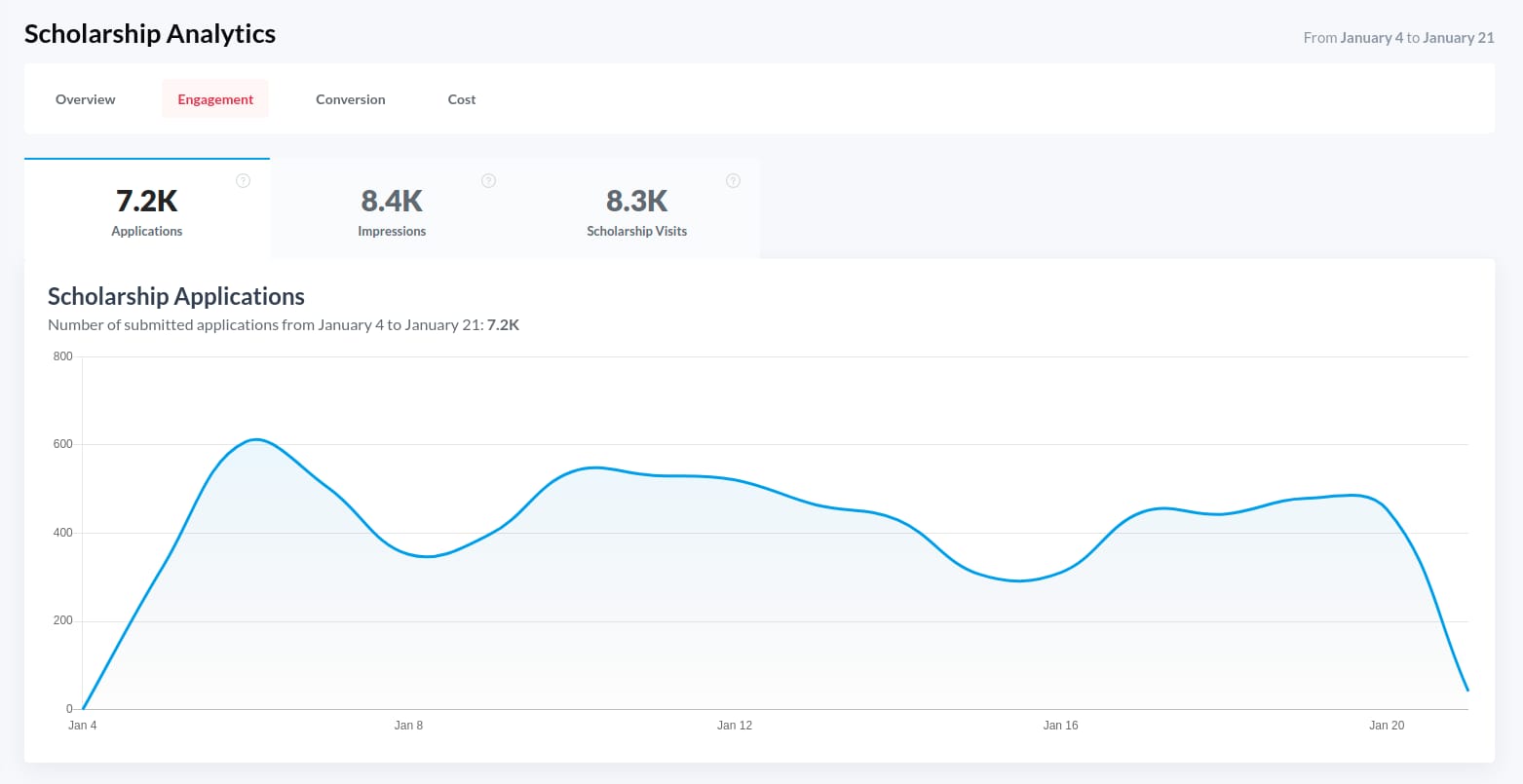Click the January 4 start date
The width and height of the screenshot is (1523, 784).
click(x=1372, y=38)
